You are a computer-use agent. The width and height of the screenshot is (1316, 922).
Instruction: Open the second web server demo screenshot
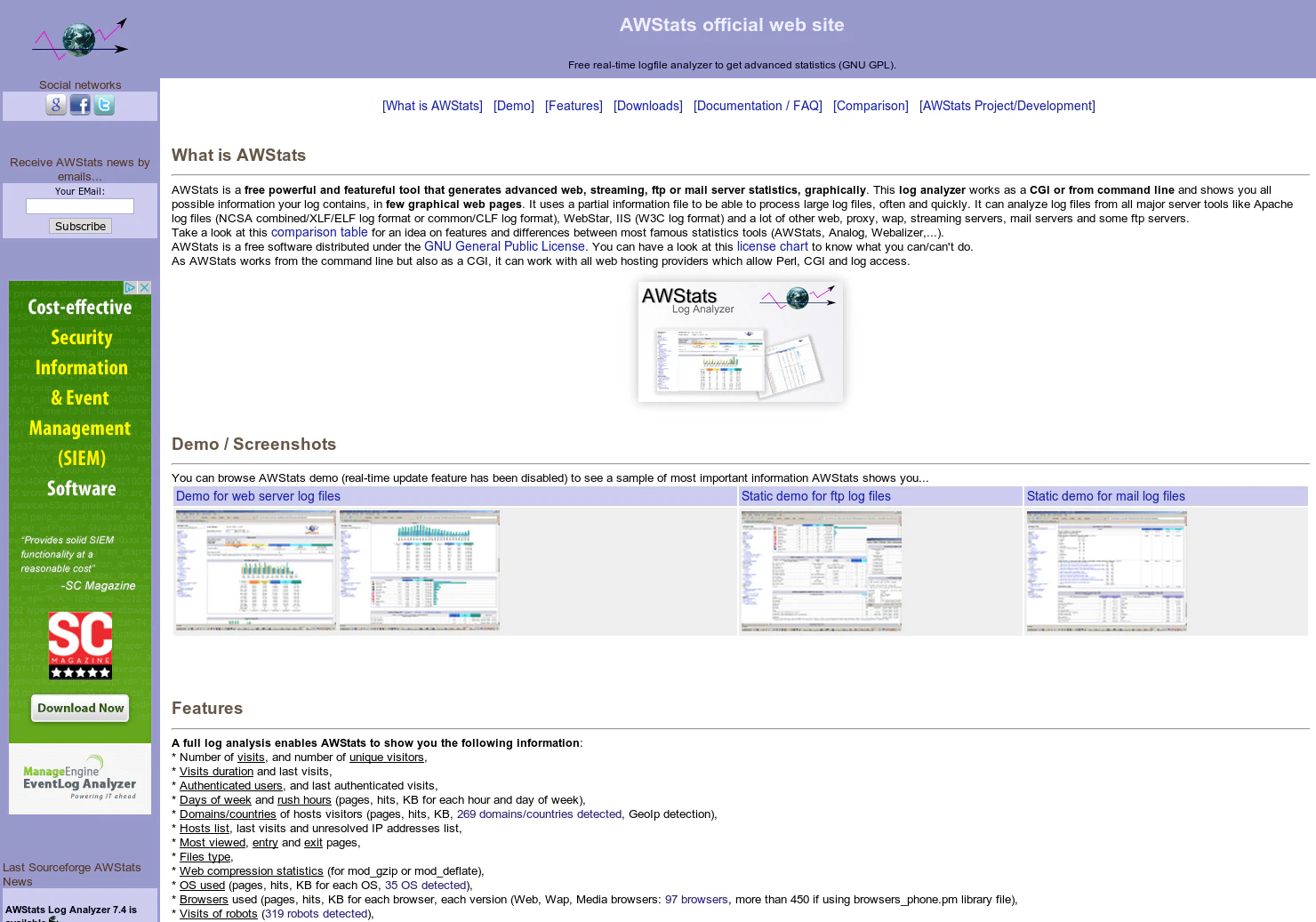(420, 571)
